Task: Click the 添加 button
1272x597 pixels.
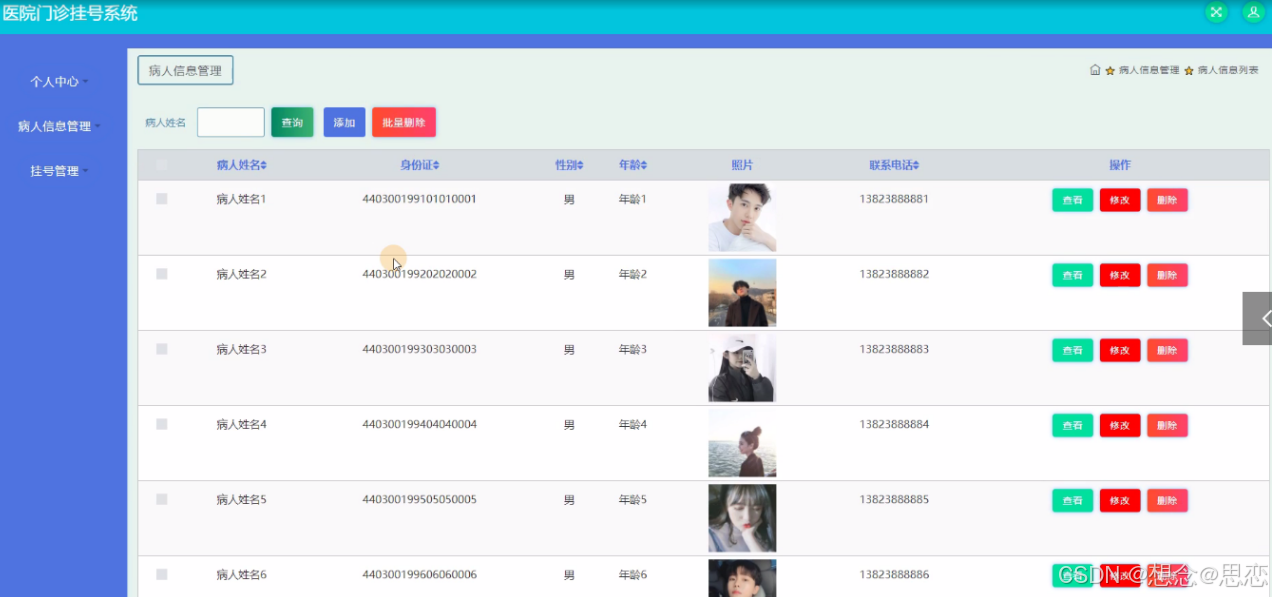Action: point(344,122)
